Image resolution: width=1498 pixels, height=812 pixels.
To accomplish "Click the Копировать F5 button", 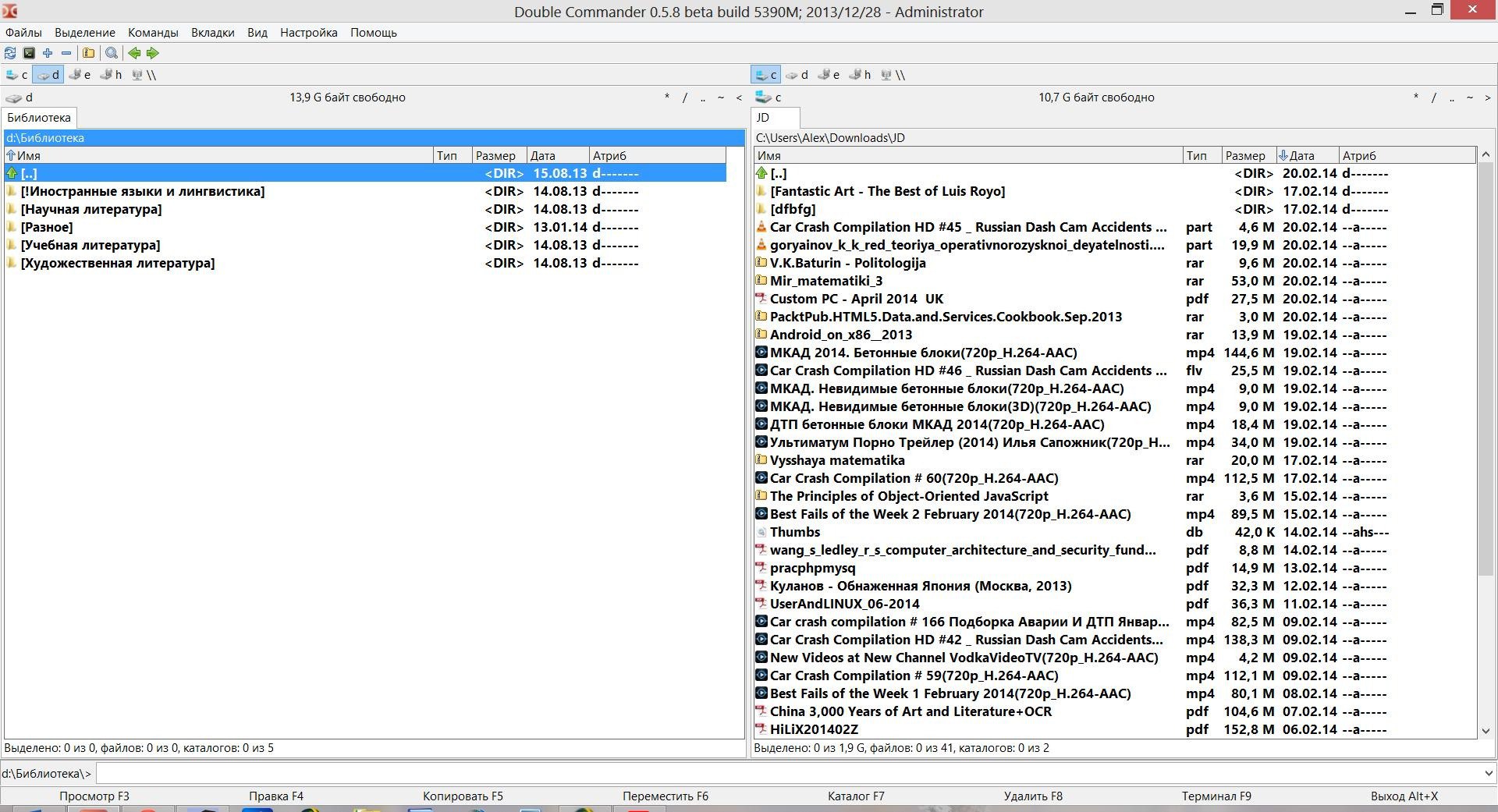I will click(x=463, y=796).
